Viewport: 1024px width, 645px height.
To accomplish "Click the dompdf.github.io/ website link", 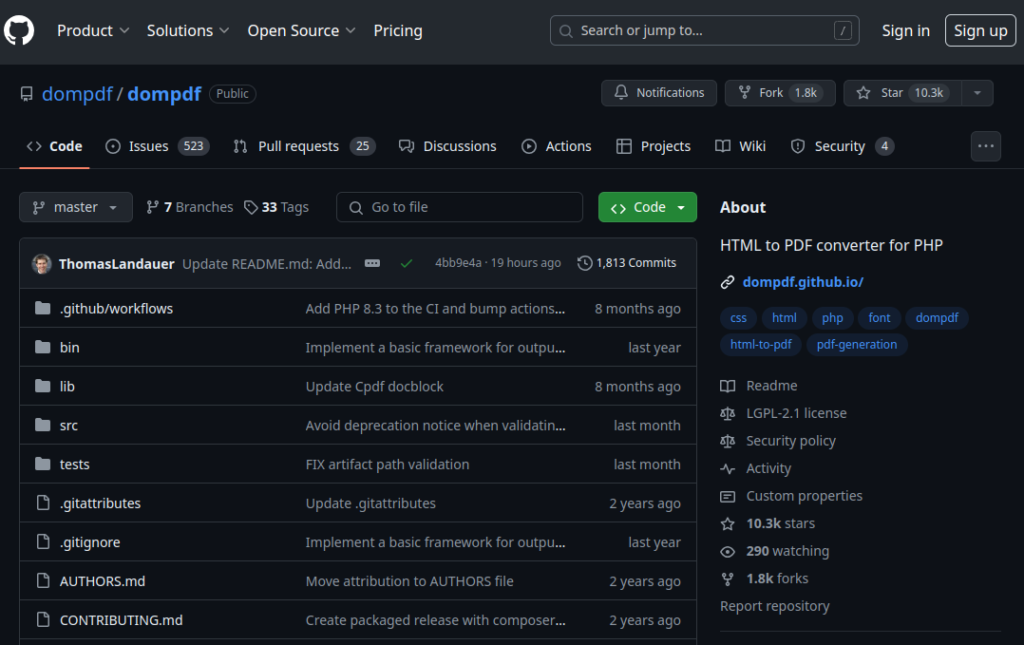I will (803, 282).
